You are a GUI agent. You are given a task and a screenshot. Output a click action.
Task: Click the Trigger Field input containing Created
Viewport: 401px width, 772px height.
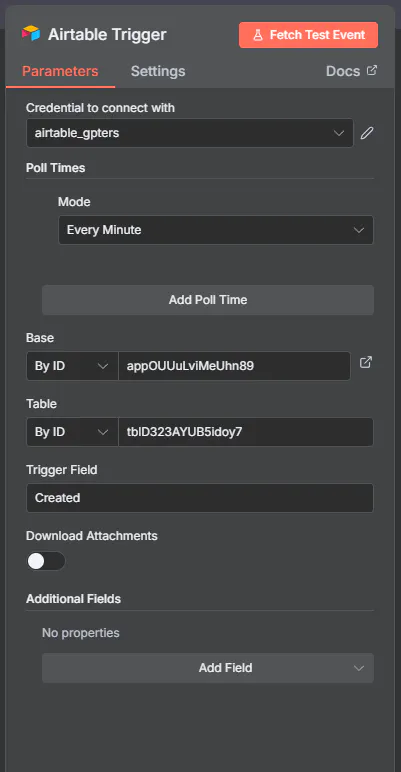(200, 498)
